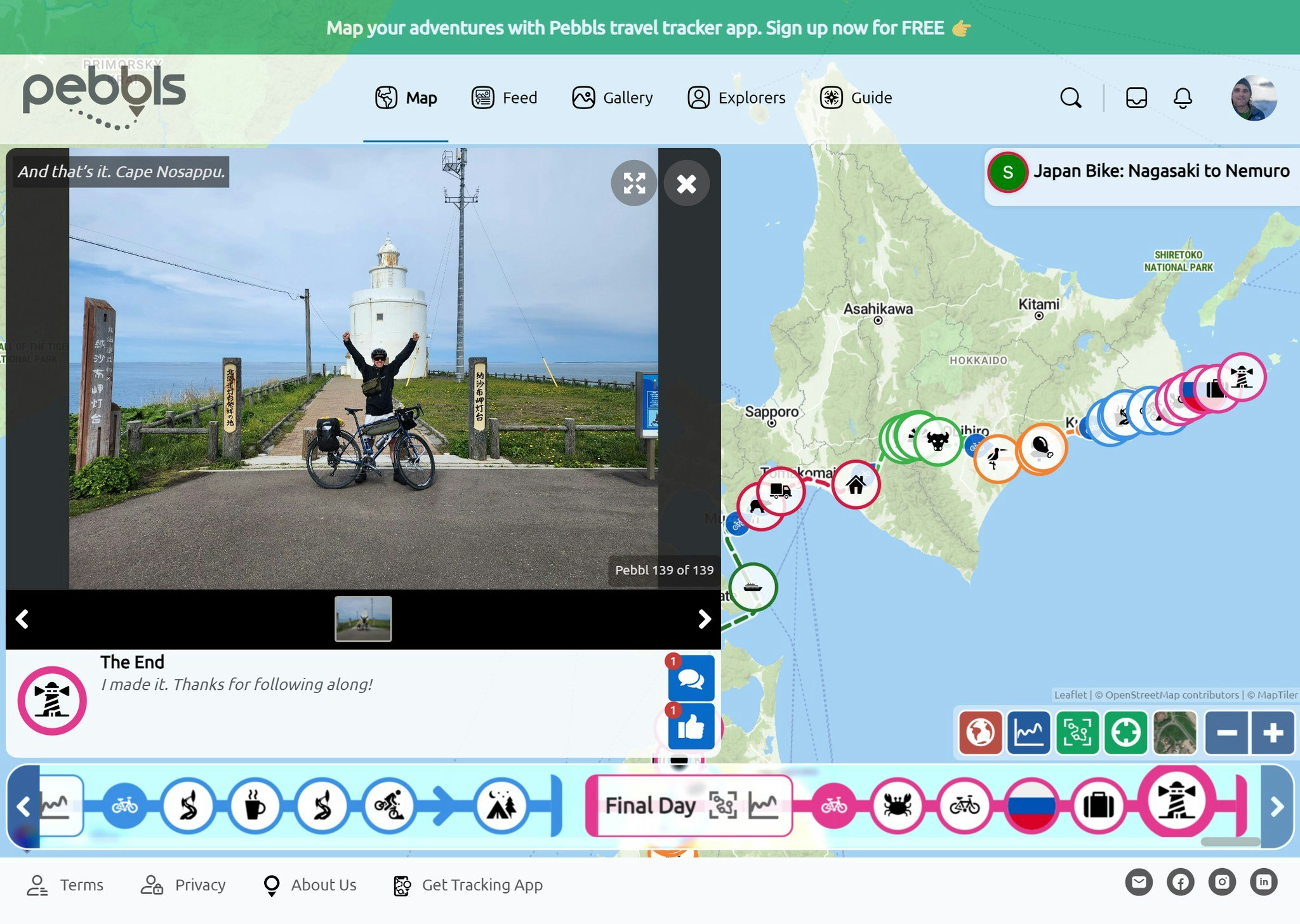The height and width of the screenshot is (924, 1300).
Task: Open the notifications bell
Action: click(1183, 98)
